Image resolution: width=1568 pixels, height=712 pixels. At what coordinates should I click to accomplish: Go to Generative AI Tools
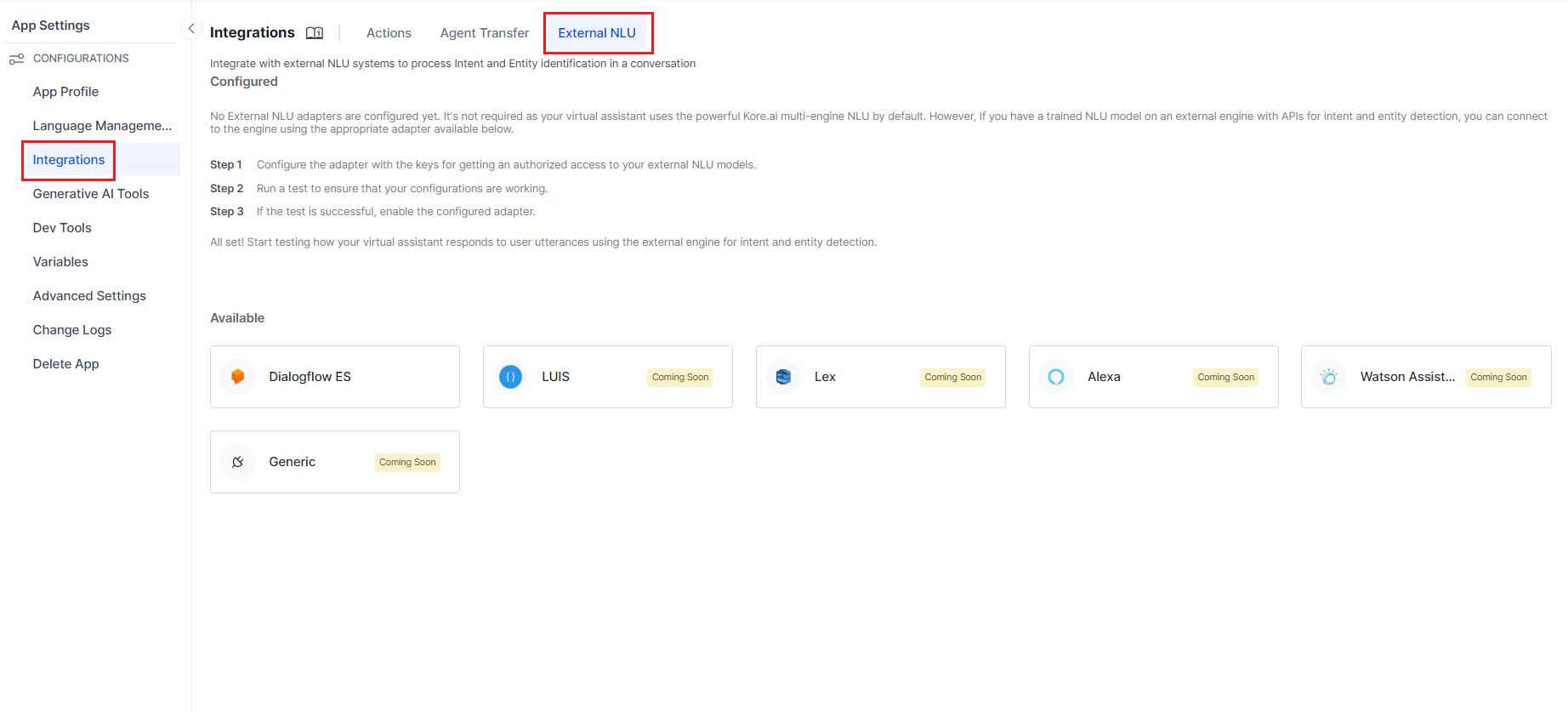click(x=91, y=194)
